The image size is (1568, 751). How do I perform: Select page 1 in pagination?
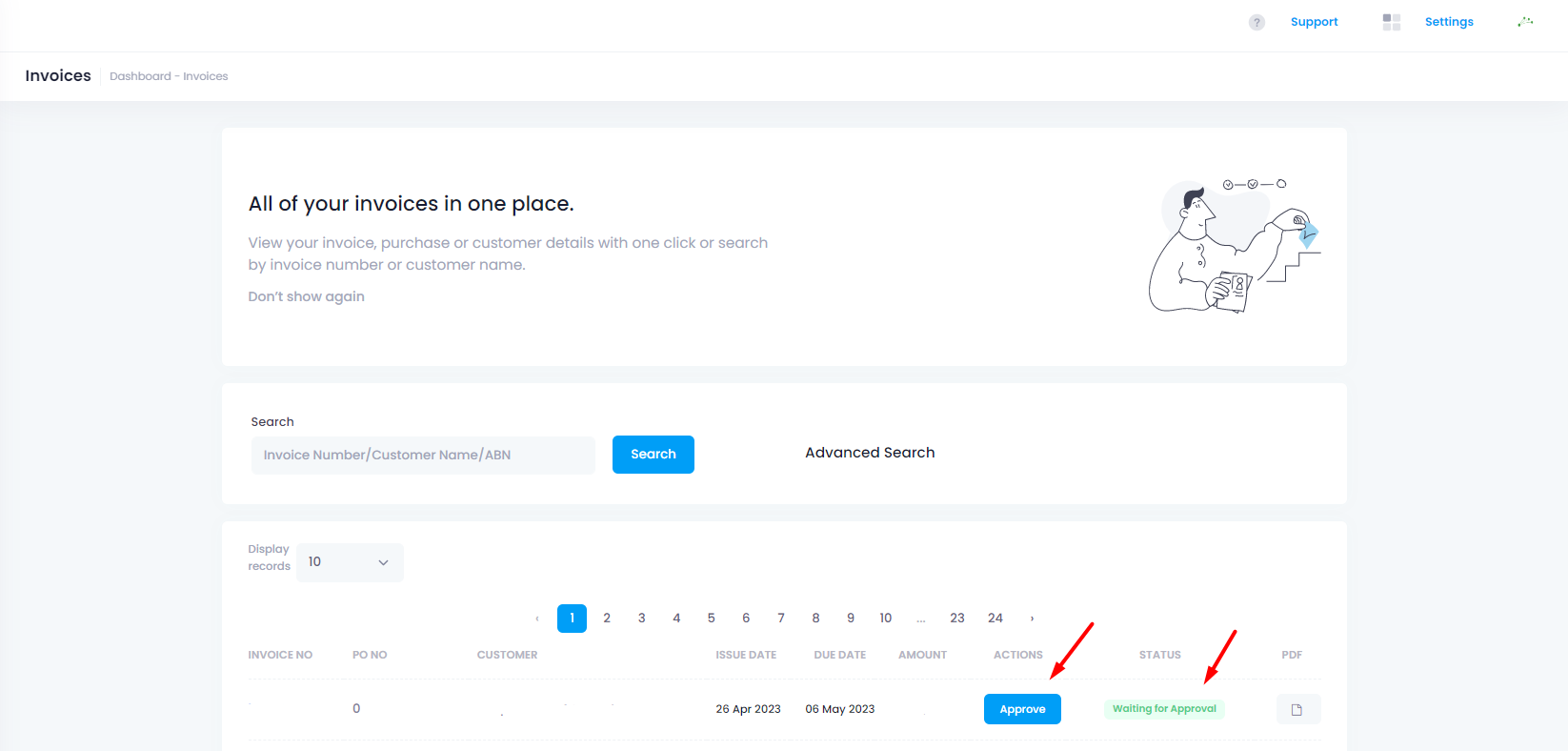point(572,619)
